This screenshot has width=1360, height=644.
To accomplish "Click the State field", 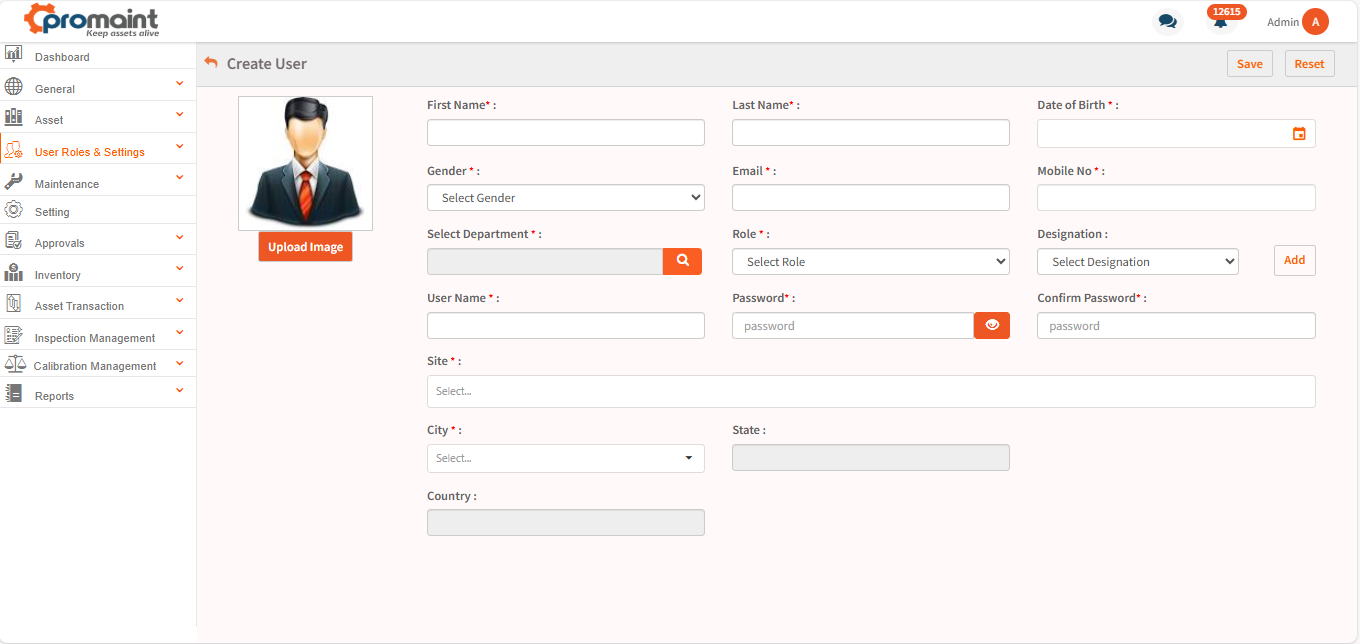I will [871, 457].
